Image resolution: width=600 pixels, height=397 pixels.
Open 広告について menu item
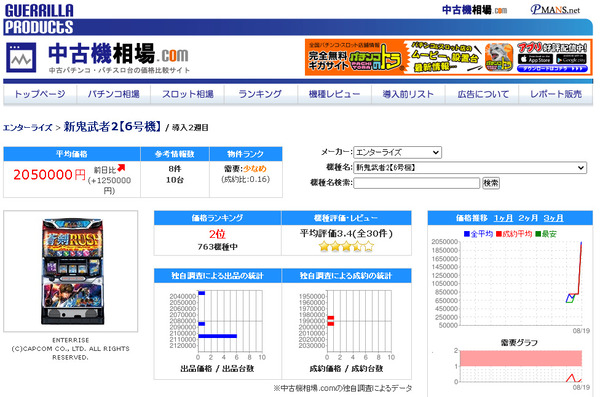[483, 94]
